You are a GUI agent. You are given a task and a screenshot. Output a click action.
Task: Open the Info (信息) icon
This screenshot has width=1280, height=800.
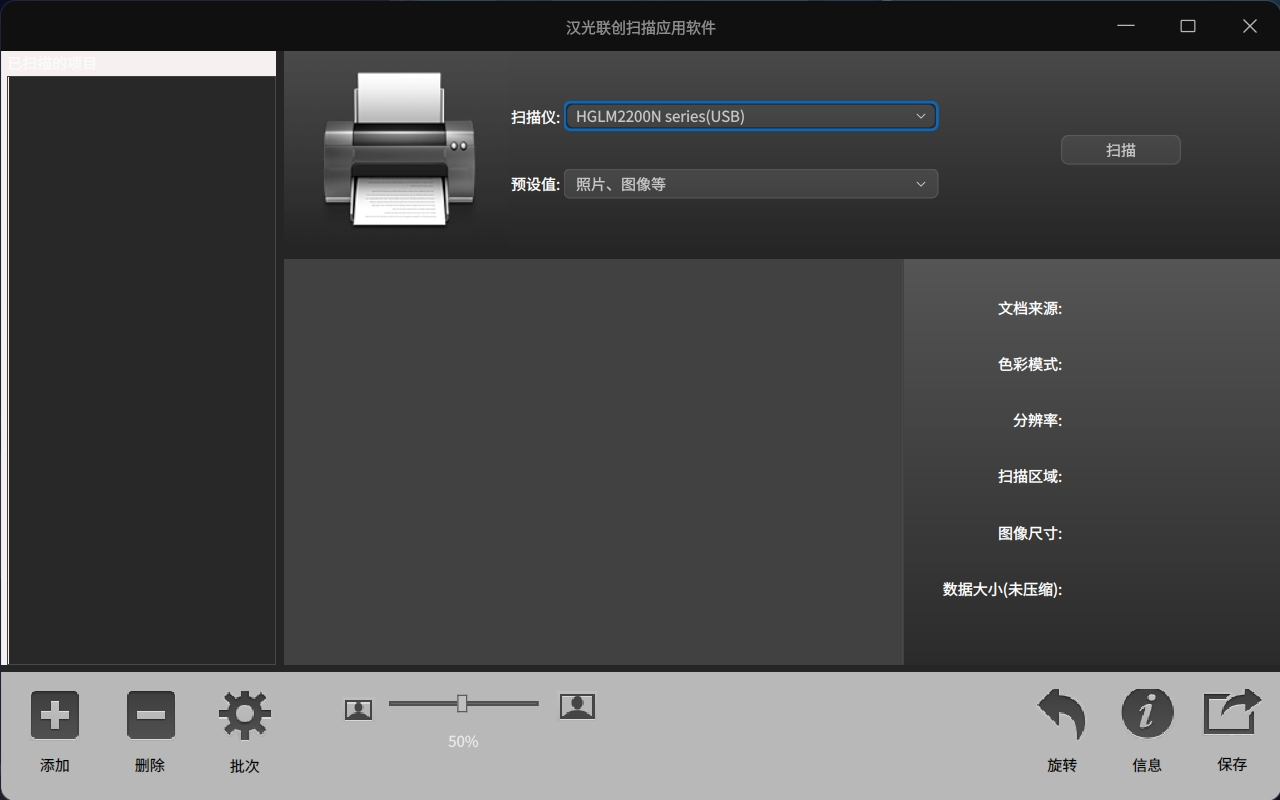pos(1147,714)
